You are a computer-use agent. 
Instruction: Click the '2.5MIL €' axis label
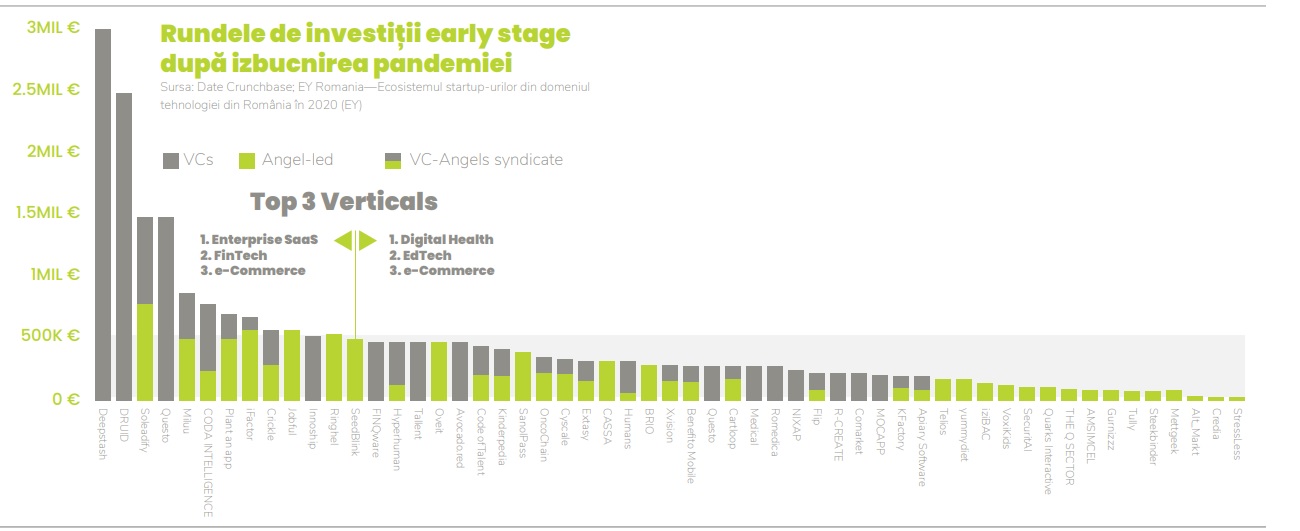coord(47,90)
